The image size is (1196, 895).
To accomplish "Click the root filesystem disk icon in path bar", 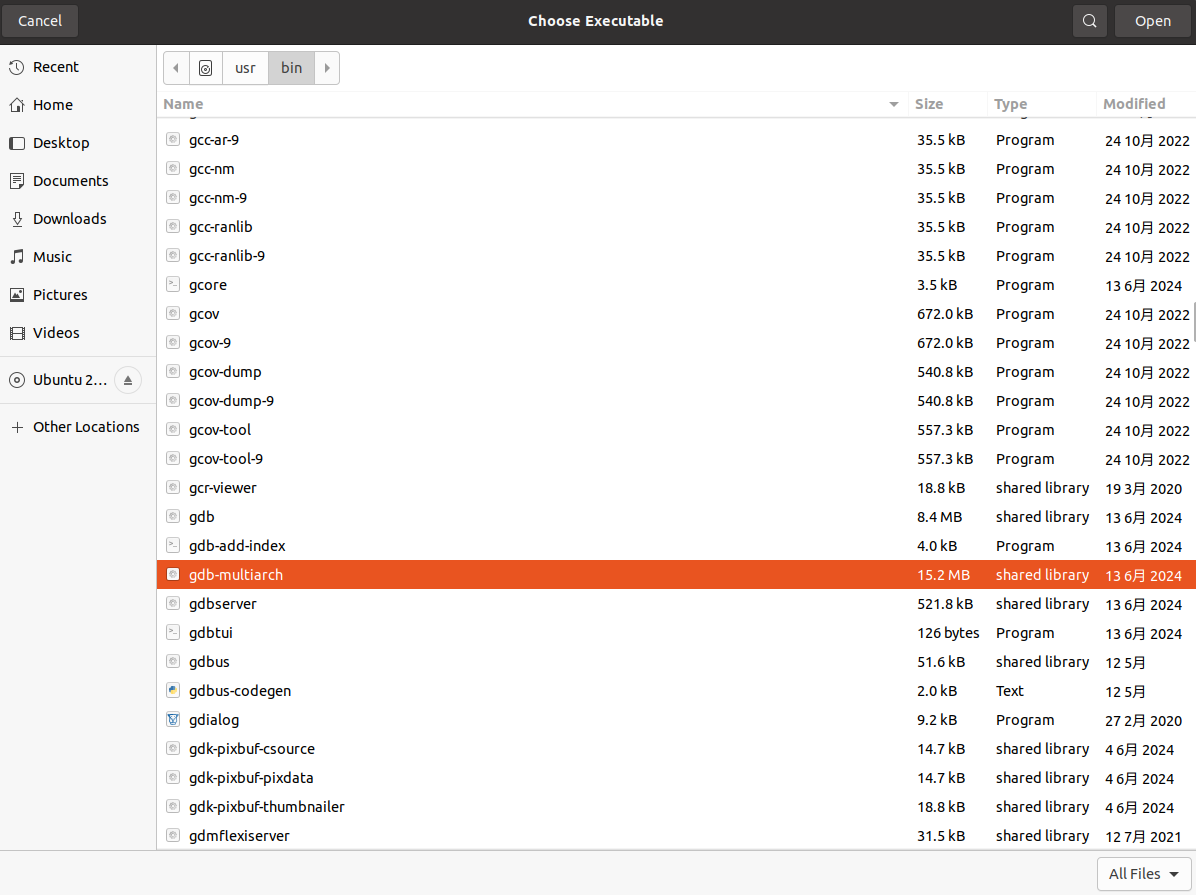I will coord(205,68).
